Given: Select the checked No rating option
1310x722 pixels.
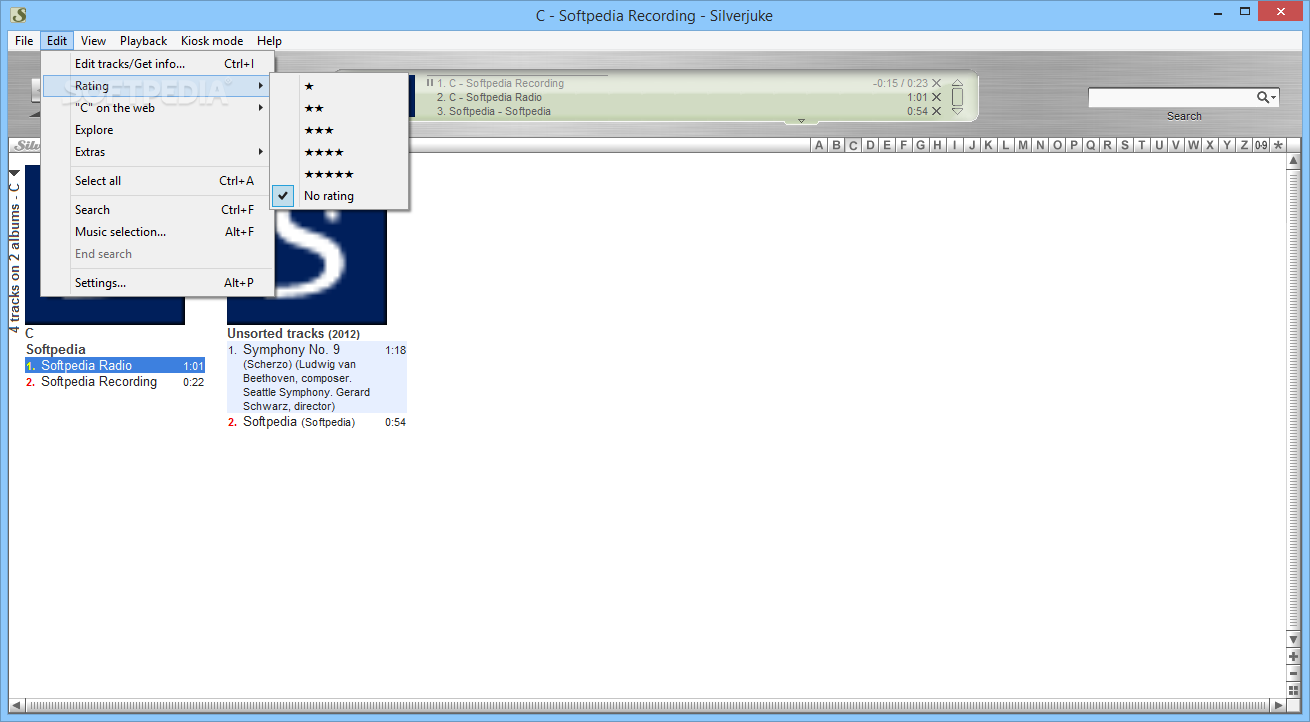Looking at the screenshot, I should coord(339,196).
